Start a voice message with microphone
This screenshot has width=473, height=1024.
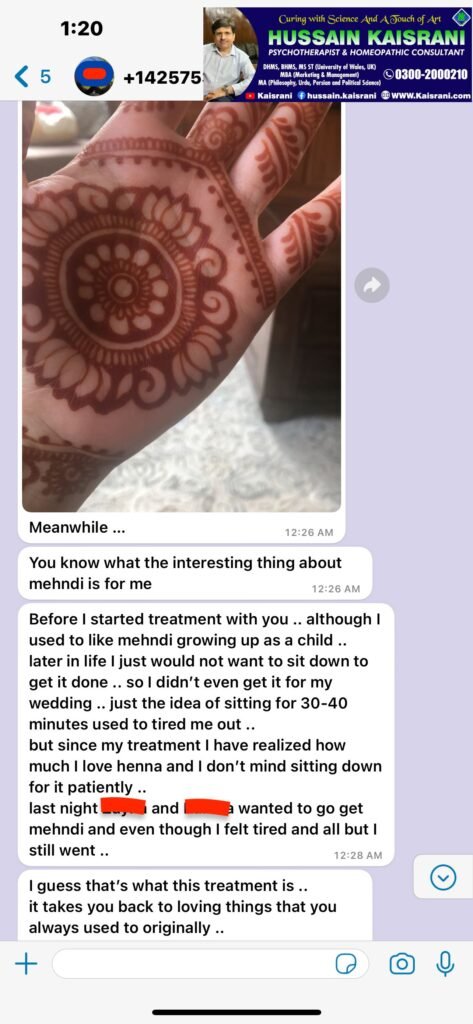(x=446, y=963)
